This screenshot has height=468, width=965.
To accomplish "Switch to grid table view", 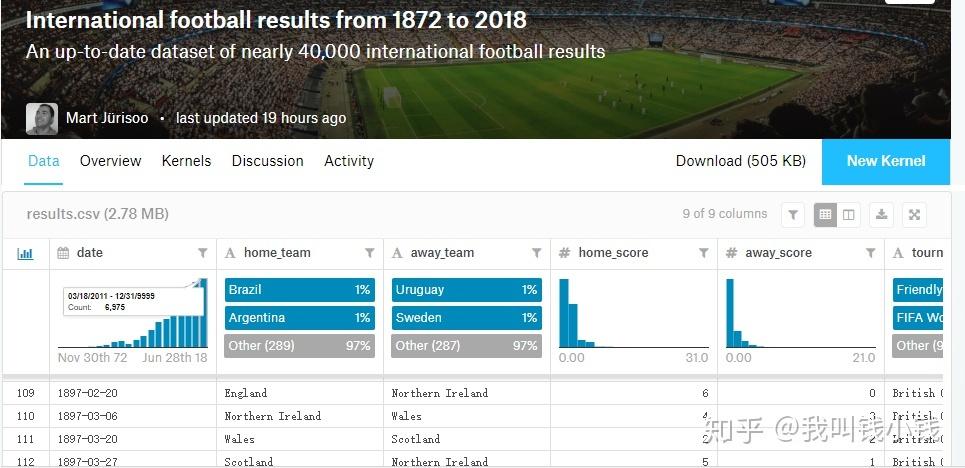I will pos(825,214).
